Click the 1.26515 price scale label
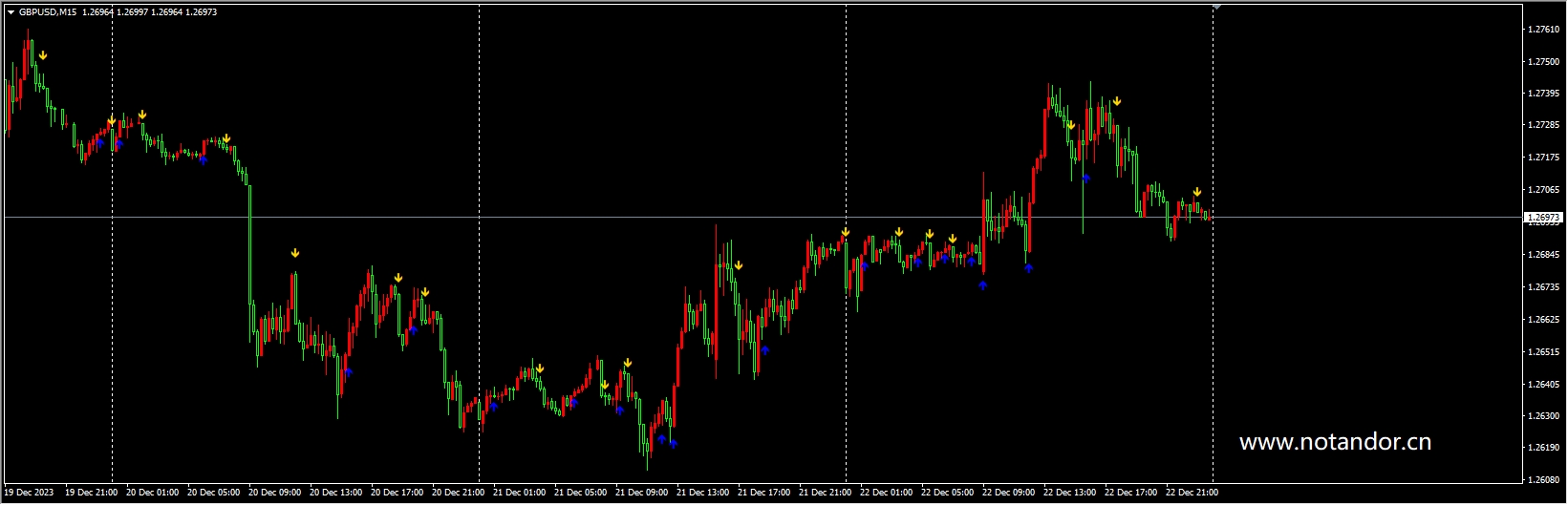This screenshot has width=1568, height=505. [1542, 352]
